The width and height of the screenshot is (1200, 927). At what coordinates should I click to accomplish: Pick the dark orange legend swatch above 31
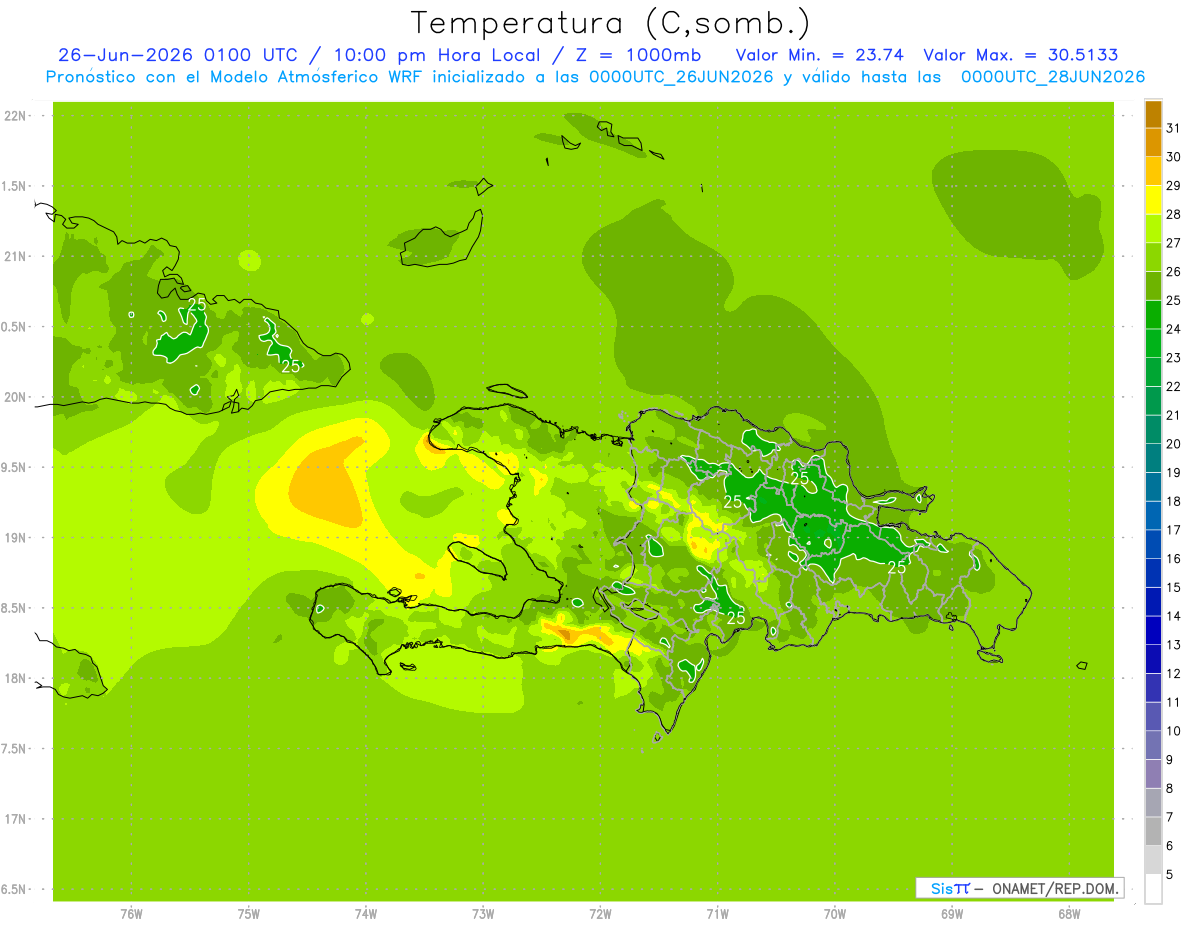[1153, 114]
